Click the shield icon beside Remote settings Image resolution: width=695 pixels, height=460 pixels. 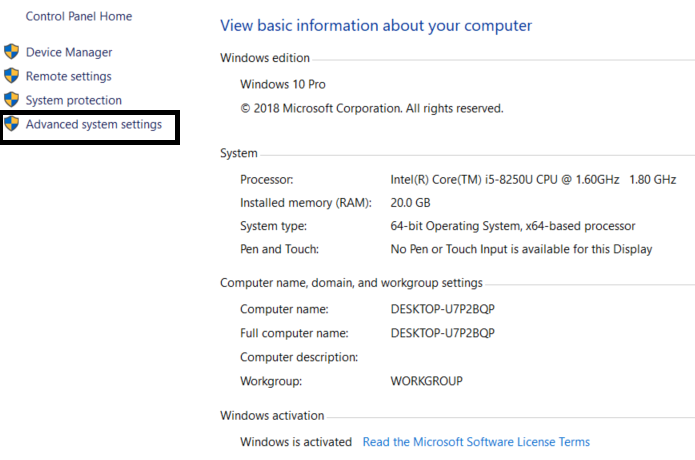12,76
